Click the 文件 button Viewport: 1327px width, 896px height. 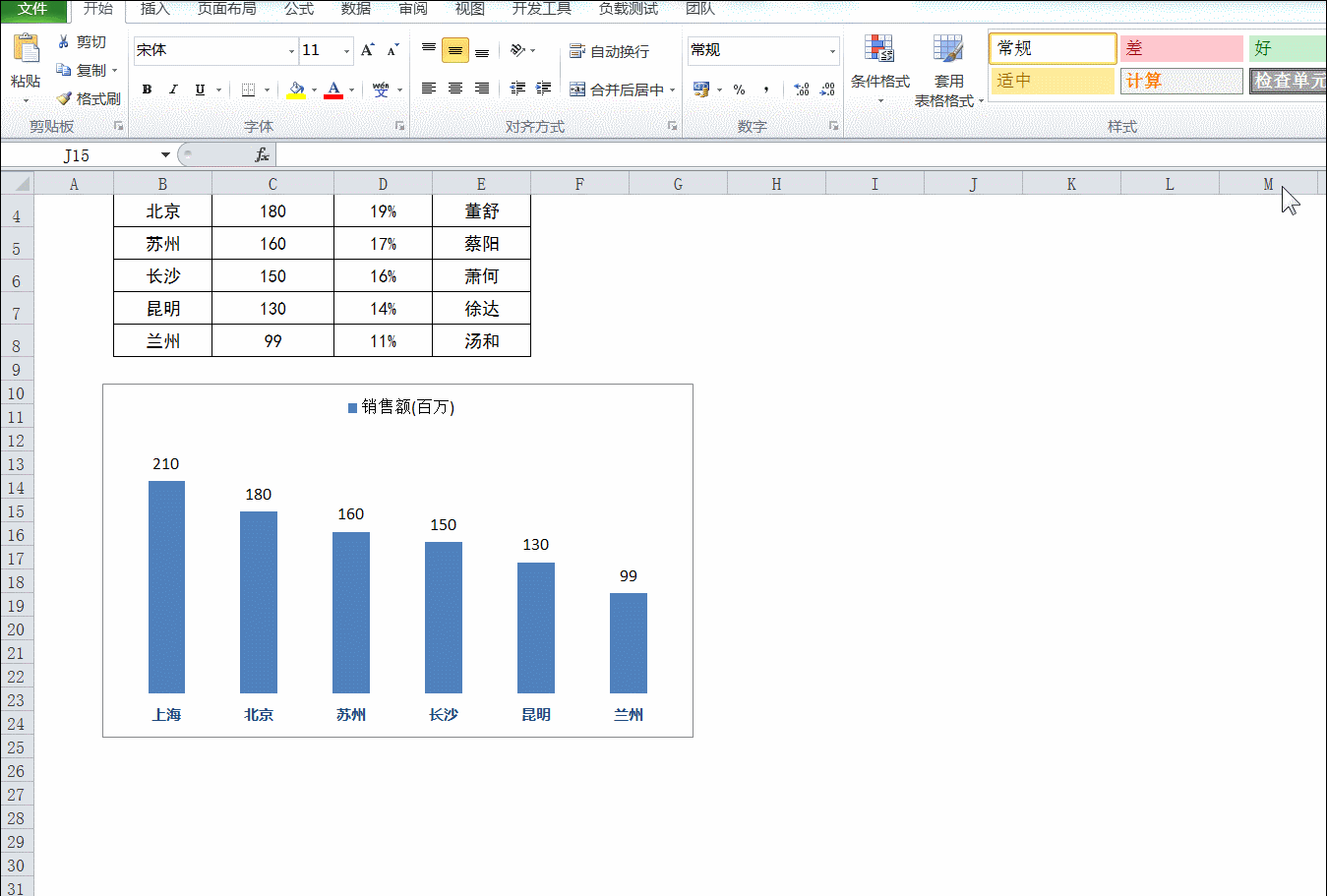click(32, 9)
